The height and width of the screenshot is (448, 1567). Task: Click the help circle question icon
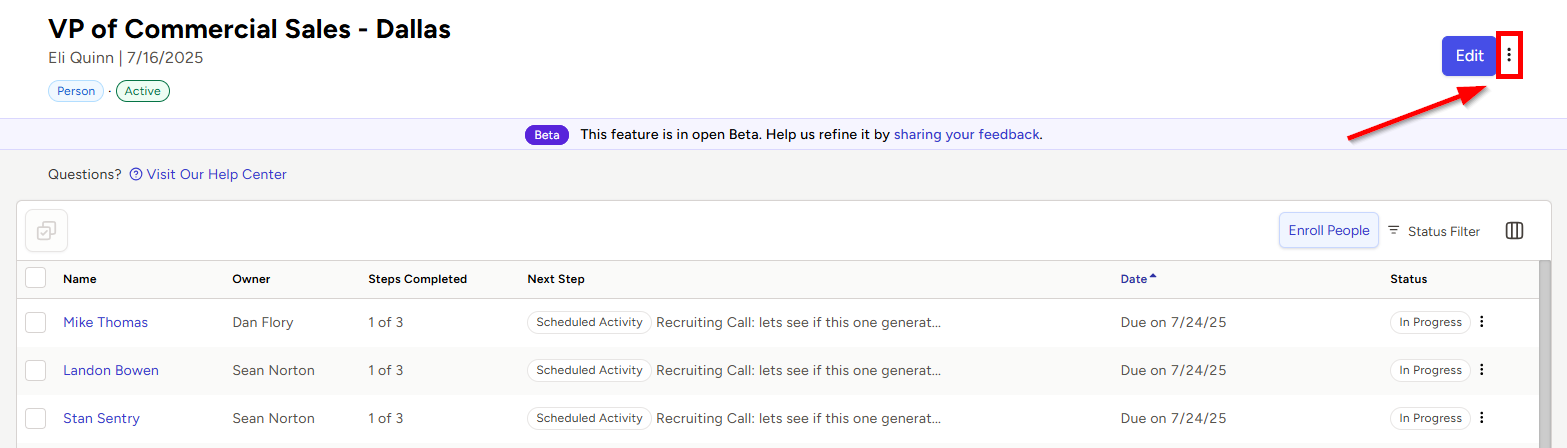click(136, 175)
